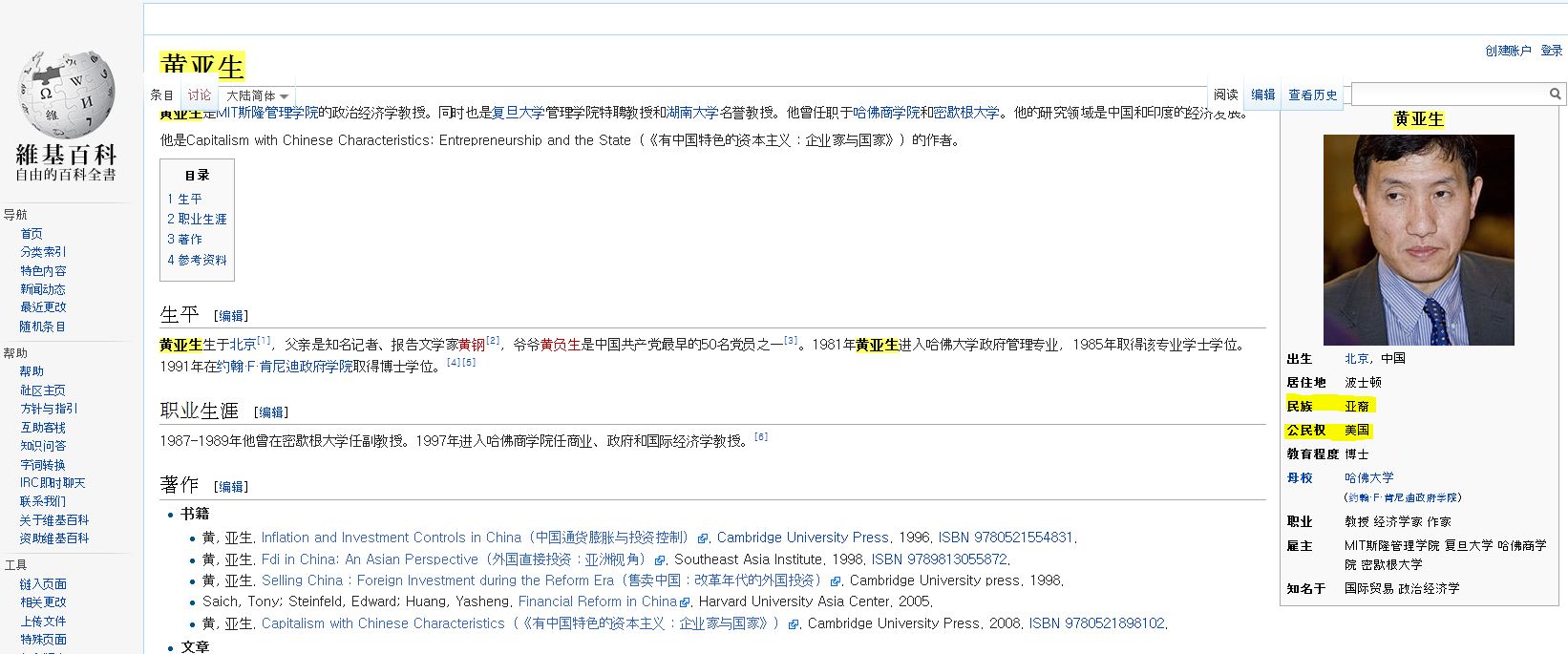Open MIT斯隆管理学院 link in intro
The image size is (1568, 654).
267,113
